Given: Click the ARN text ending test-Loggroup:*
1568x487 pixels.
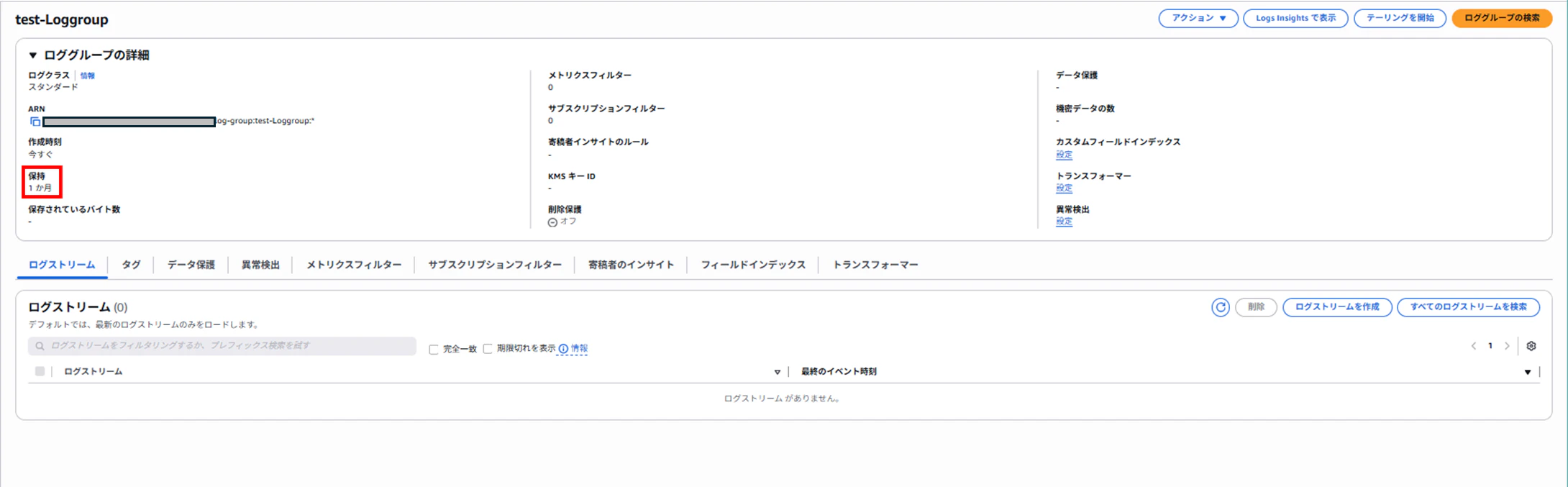Looking at the screenshot, I should coord(265,121).
